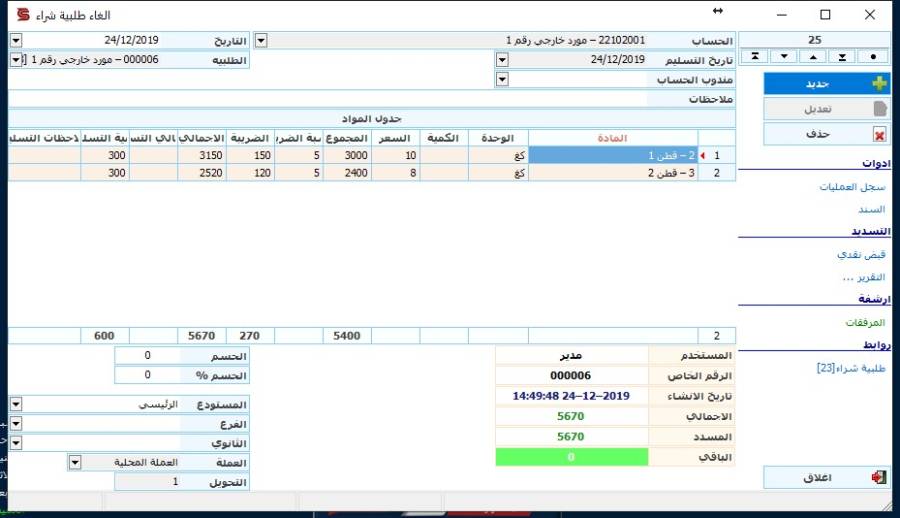Open the الطلبية order dropdown
Image resolution: width=900 pixels, height=518 pixels.
point(15,60)
